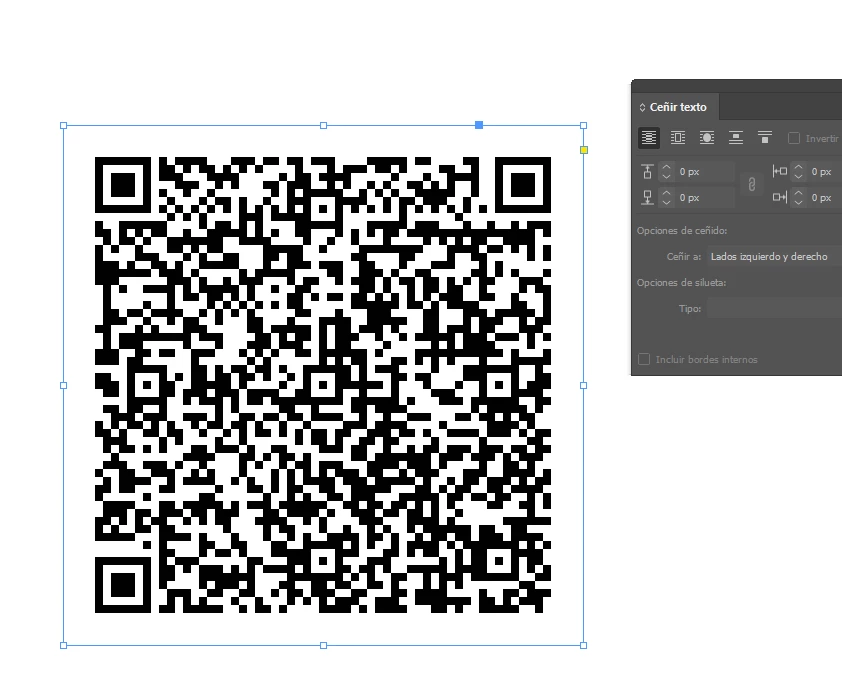Click the top-center frame handle
Image resolution: width=842 pixels, height=682 pixels.
[323, 126]
